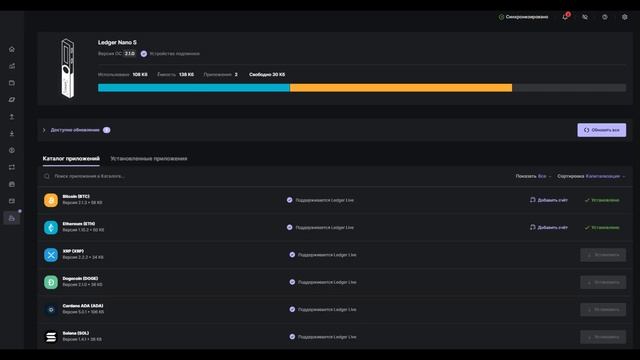Click the XRP (XRP) app name

pos(73,251)
